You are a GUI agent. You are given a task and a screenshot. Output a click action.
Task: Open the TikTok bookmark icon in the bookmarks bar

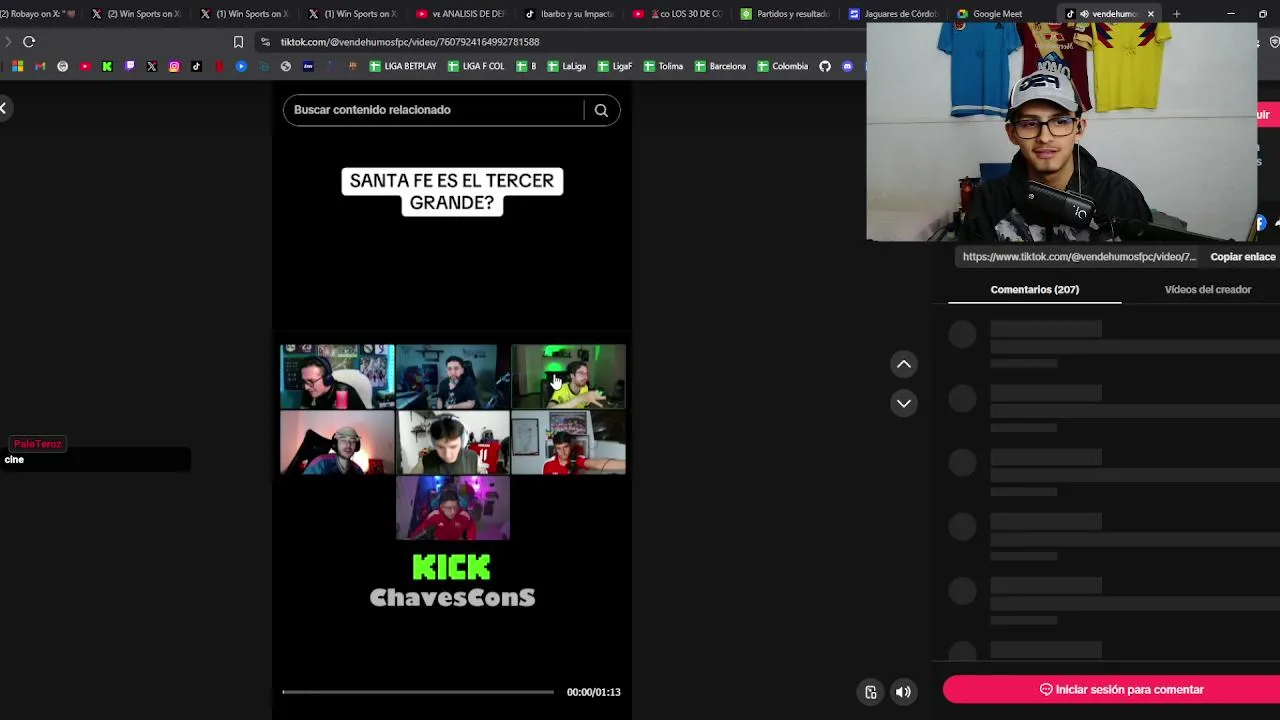(x=196, y=66)
